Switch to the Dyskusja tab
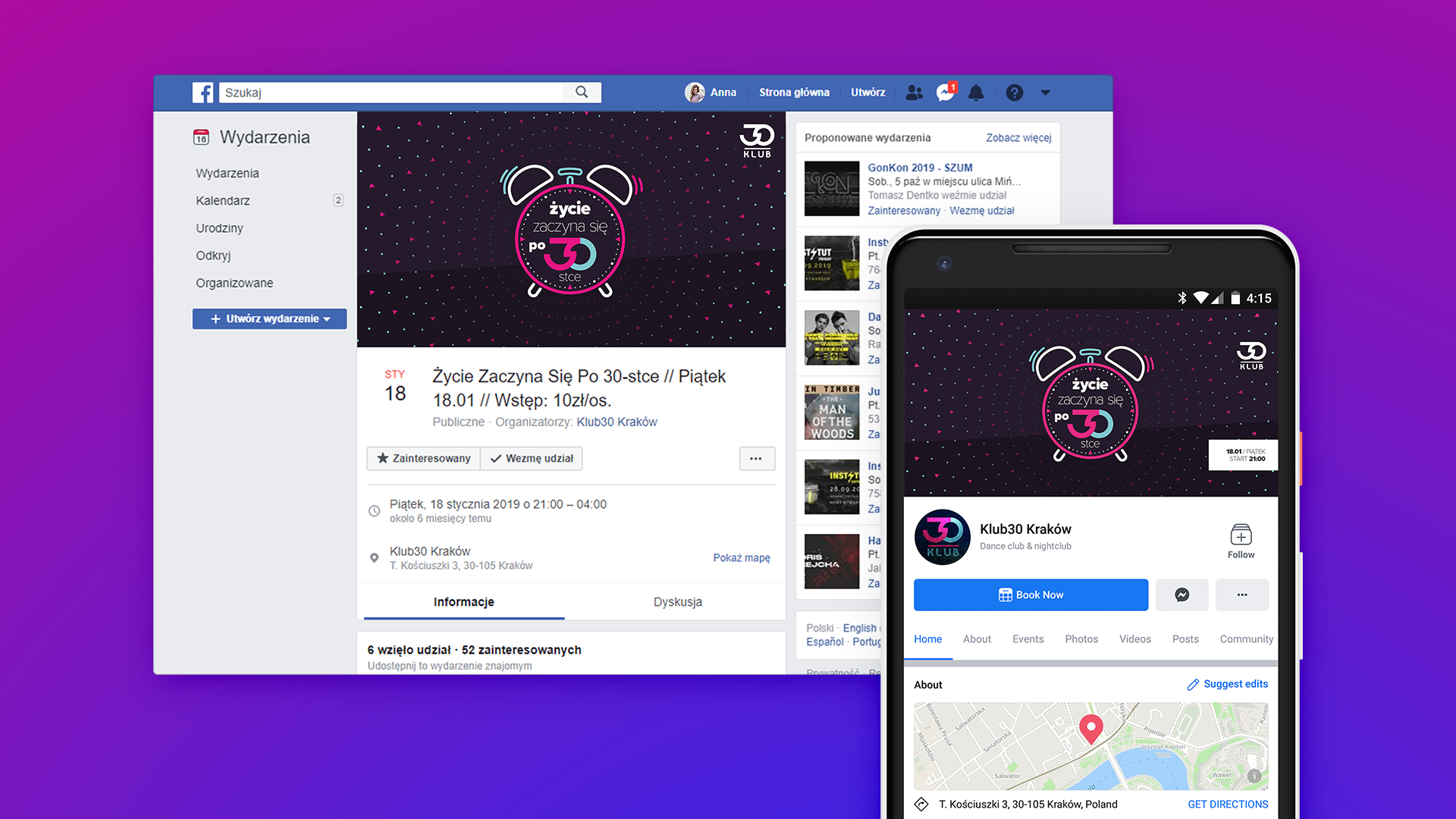 (678, 602)
